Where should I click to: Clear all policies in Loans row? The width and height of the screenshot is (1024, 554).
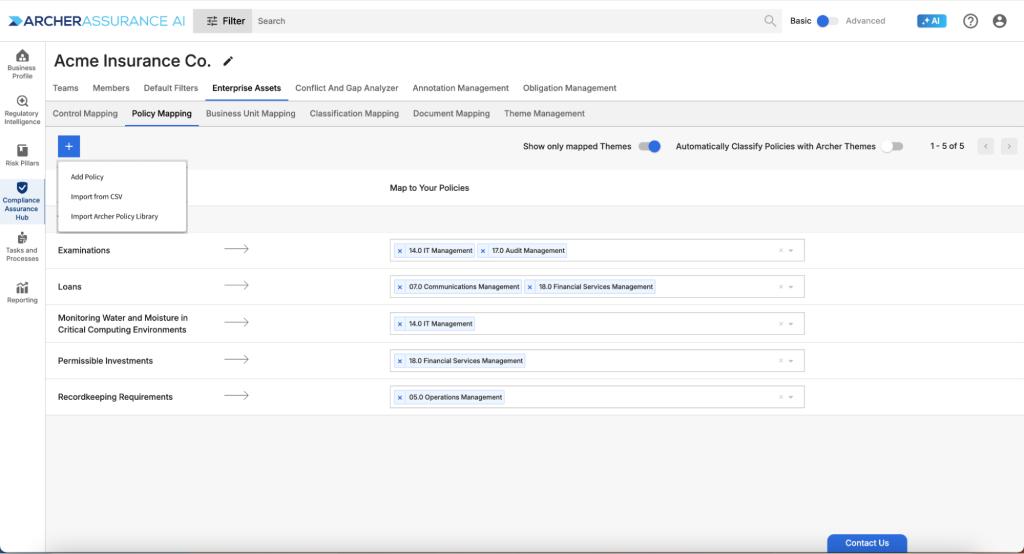click(x=780, y=287)
